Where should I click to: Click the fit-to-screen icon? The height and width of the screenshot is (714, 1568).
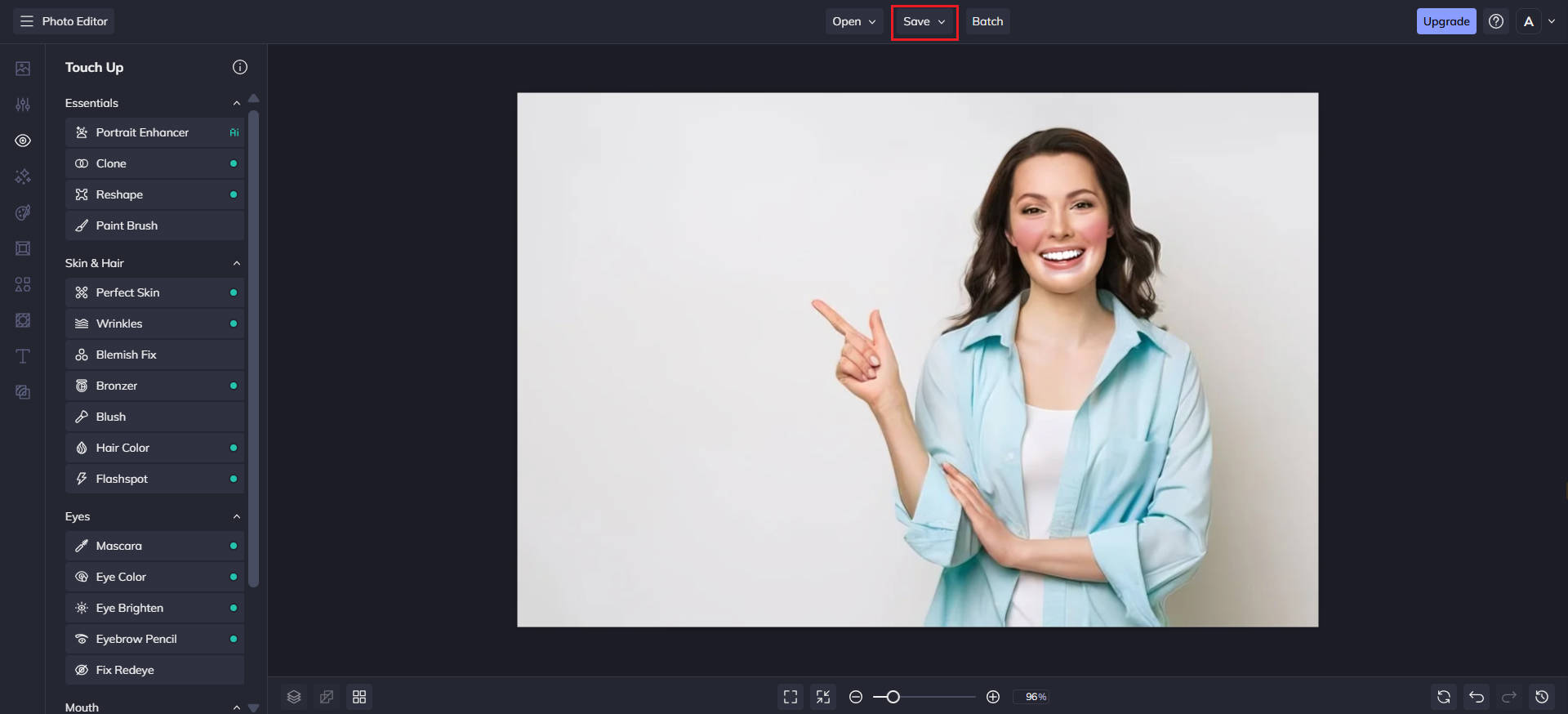pos(791,697)
